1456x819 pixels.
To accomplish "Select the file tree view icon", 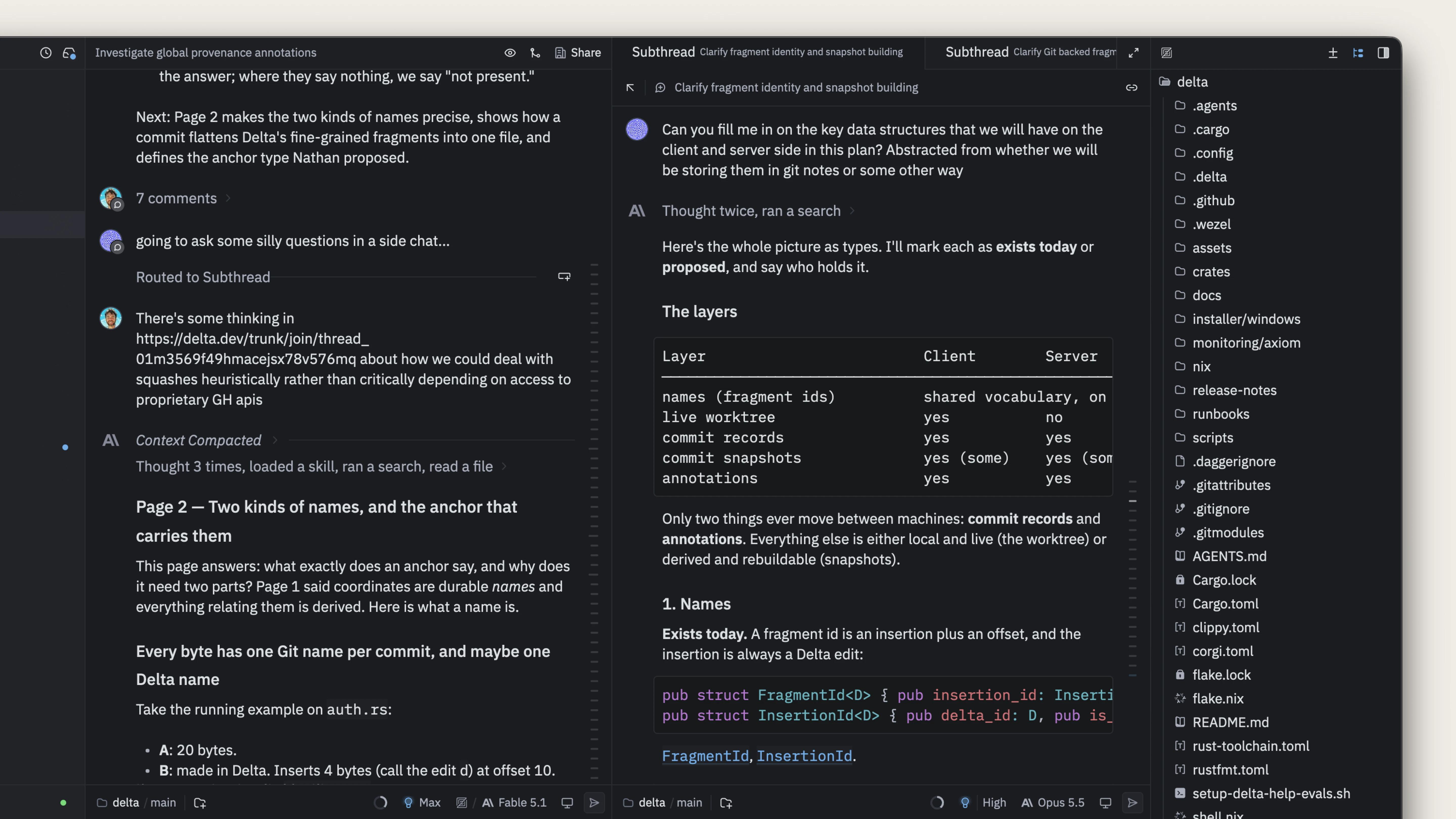I will click(1358, 53).
